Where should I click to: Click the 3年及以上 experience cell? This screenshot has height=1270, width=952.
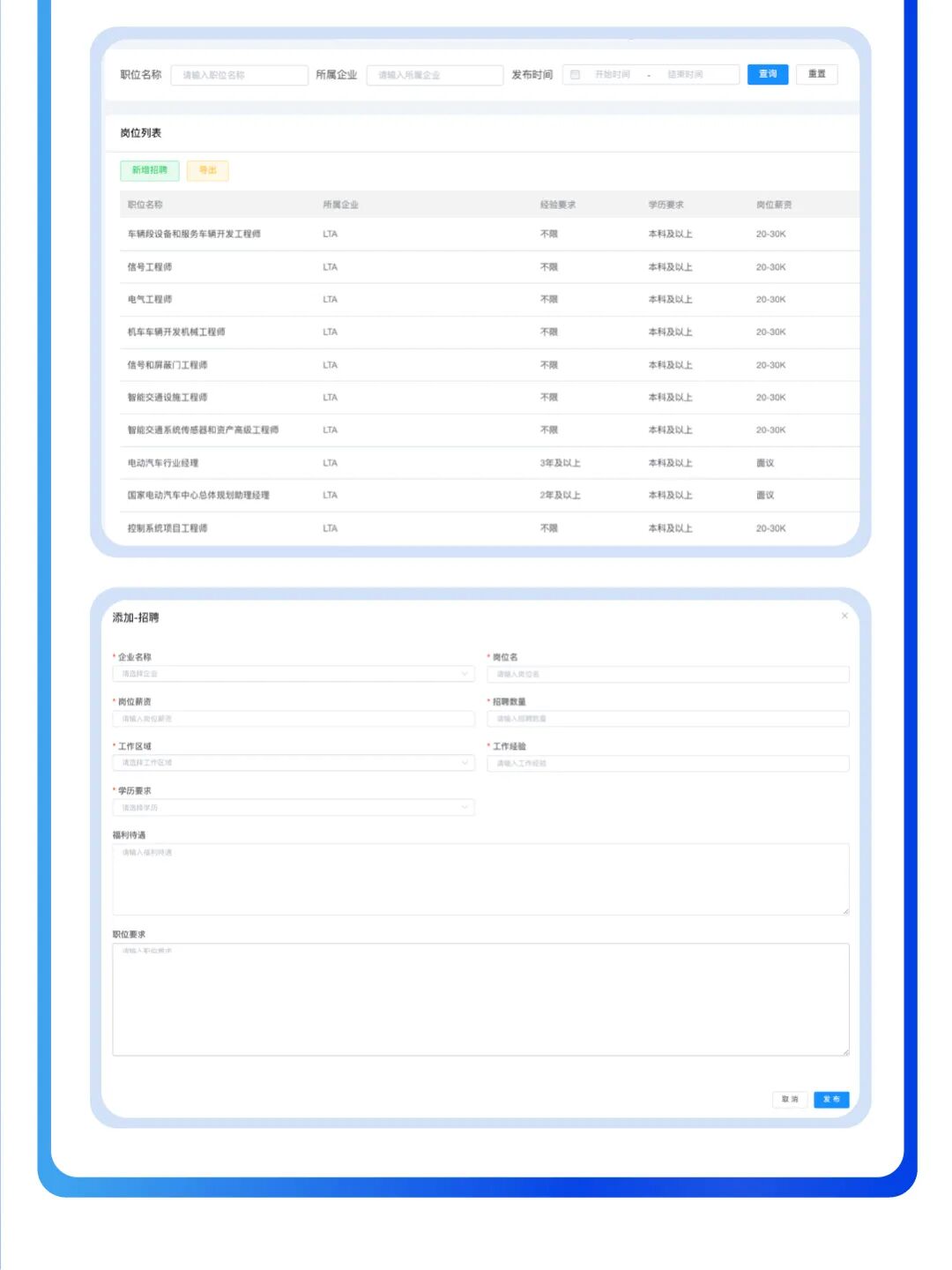(561, 463)
